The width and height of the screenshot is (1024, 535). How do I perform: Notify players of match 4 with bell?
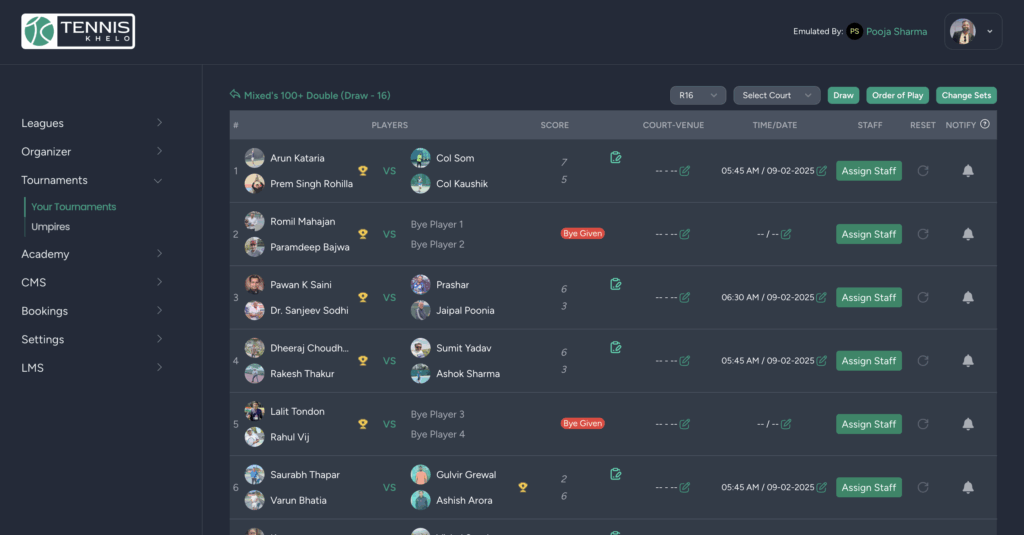coord(968,361)
